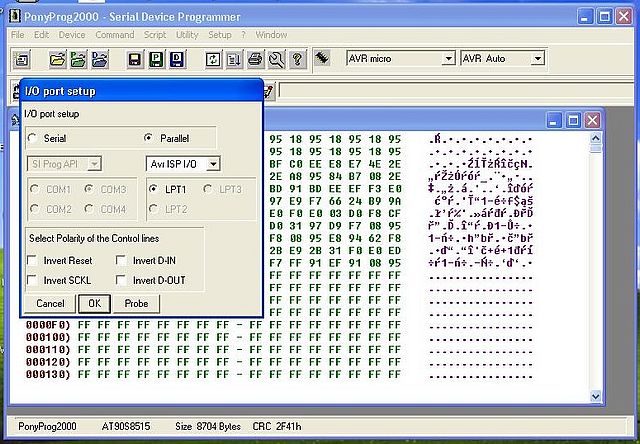This screenshot has height=444, width=640.
Task: Open setup via the wrench icon
Action: tap(277, 60)
